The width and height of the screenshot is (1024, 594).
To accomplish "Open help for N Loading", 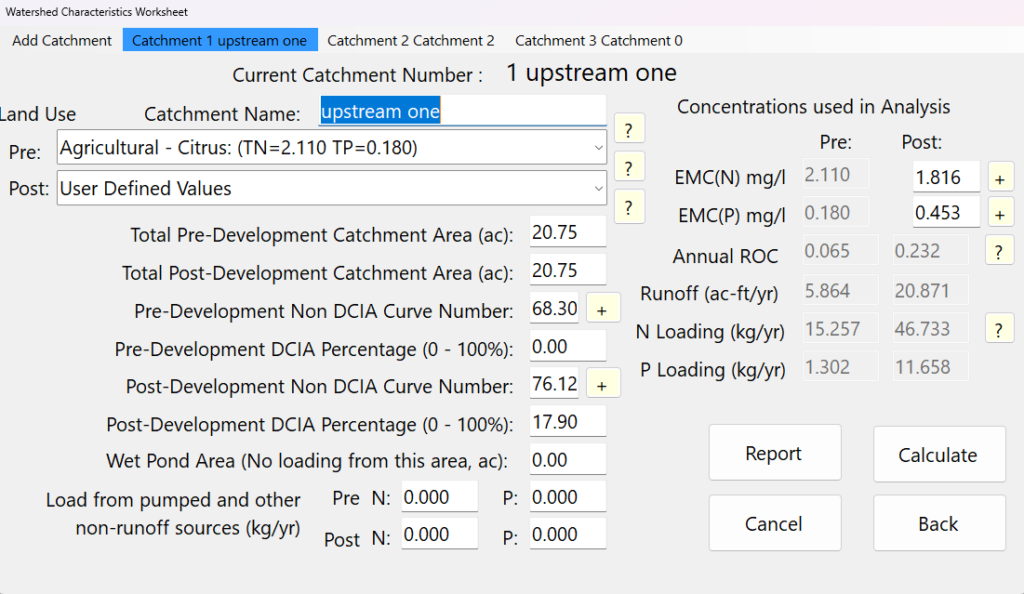I will tap(998, 329).
